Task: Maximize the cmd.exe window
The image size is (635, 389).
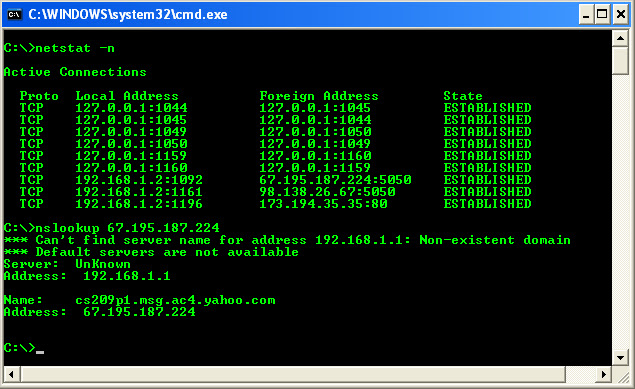Action: [602, 15]
